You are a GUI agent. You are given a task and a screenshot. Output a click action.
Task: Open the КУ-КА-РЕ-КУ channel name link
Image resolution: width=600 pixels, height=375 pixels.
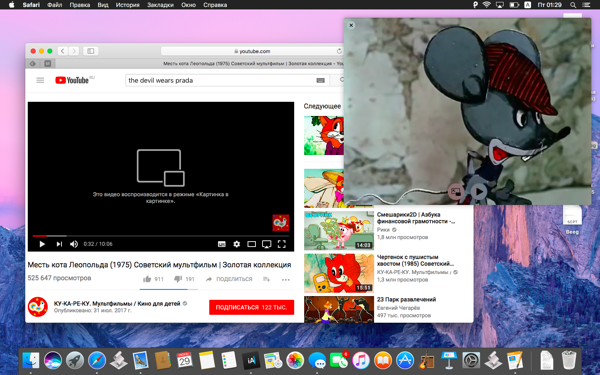pyautogui.click(x=117, y=303)
